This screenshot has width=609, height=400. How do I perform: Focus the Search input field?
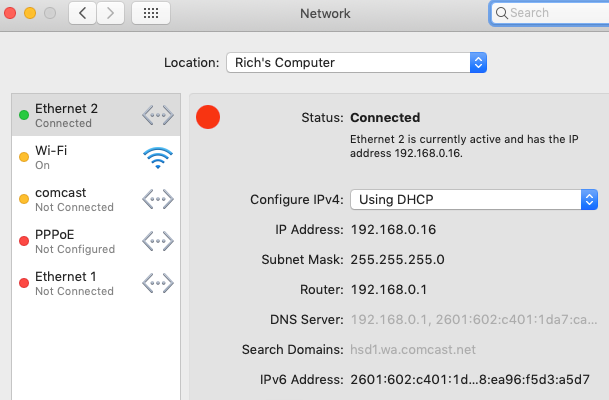click(550, 13)
